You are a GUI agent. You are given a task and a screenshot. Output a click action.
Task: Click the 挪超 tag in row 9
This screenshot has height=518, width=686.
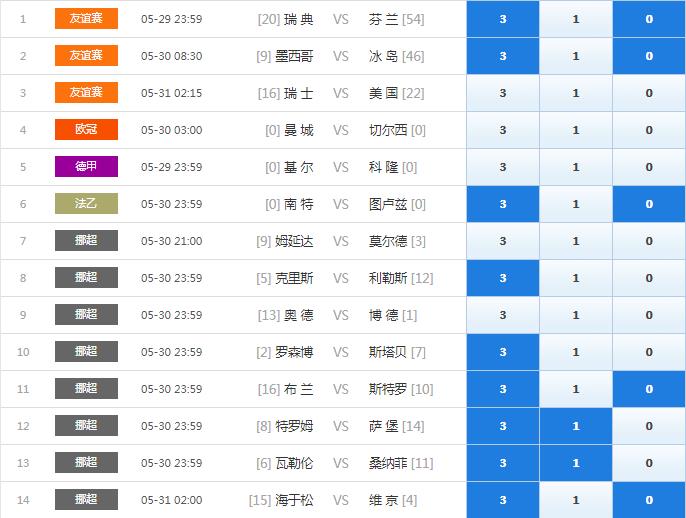[86, 315]
